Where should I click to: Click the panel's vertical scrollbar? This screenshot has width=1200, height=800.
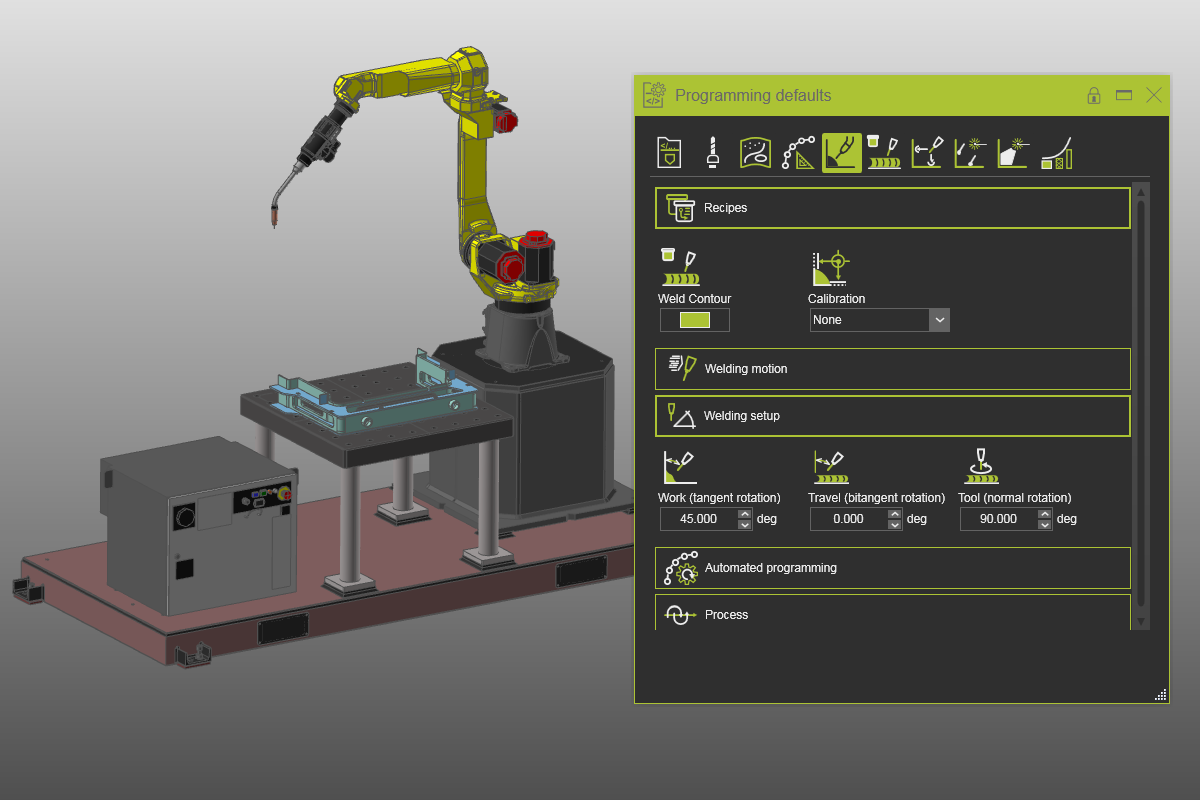[1141, 400]
